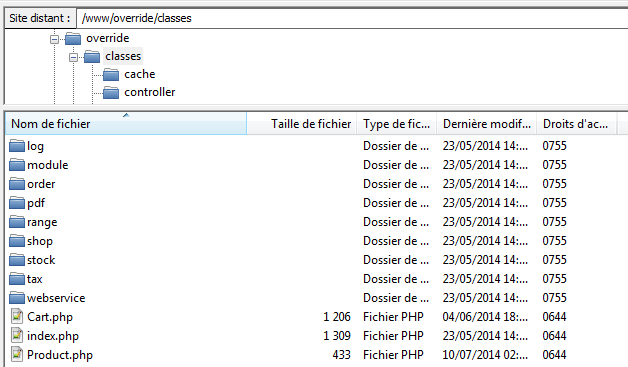Select the webservice folder name
Viewport: 628px width, 367px height.
click(x=56, y=298)
